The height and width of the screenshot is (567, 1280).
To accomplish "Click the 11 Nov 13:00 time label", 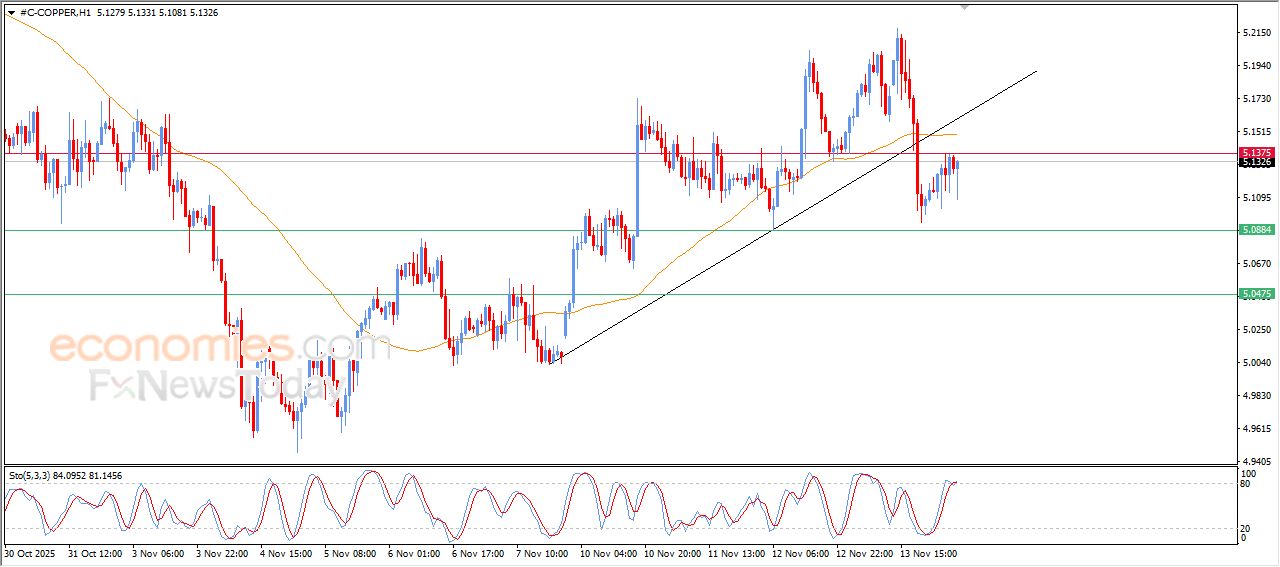I will pyautogui.click(x=735, y=552).
